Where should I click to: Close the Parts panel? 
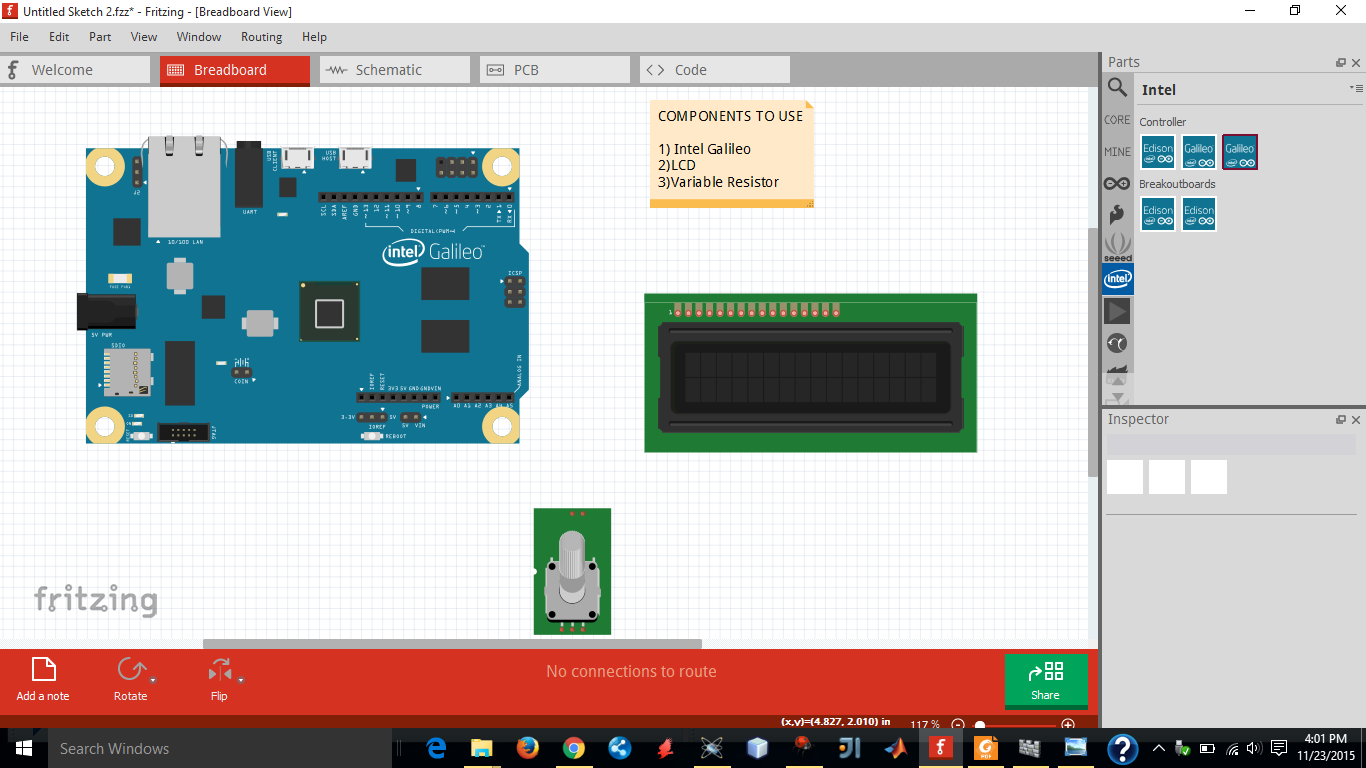point(1356,62)
